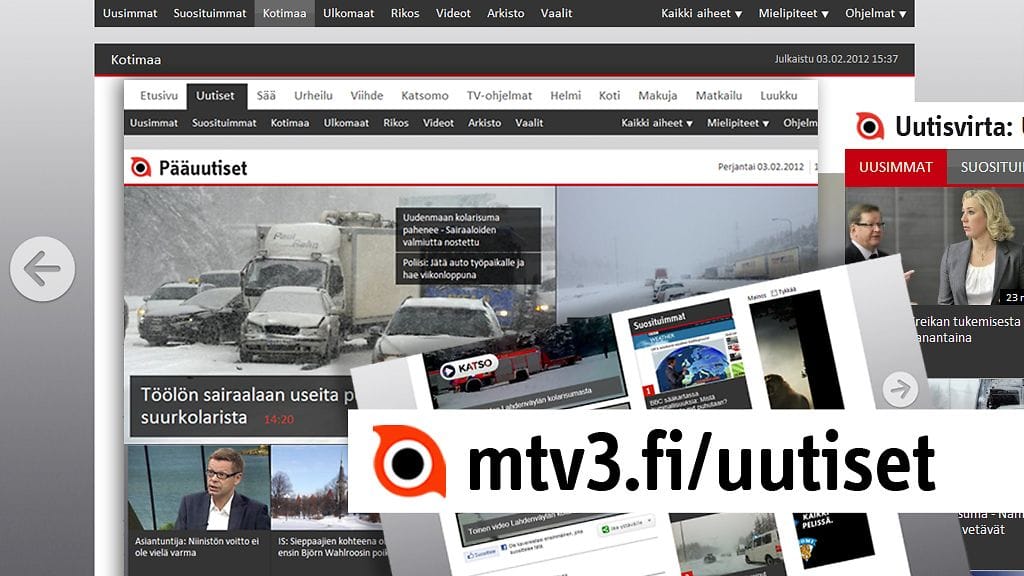The height and width of the screenshot is (576, 1024).
Task: Open the Ohjelmat dropdown in top bar
Action: (875, 13)
